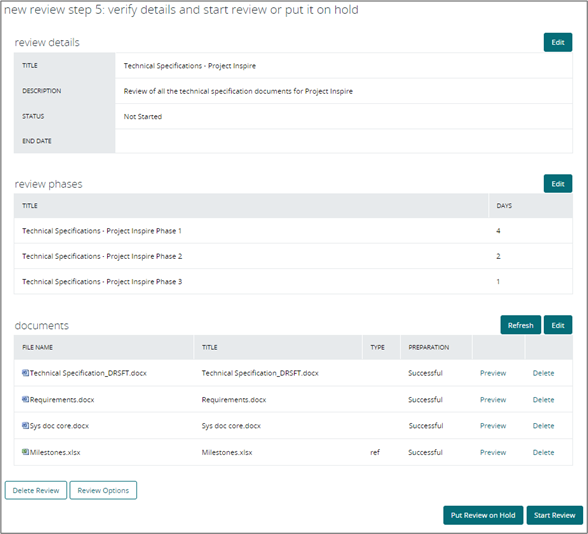Click the Excel icon beside Milestones.xlsx
The height and width of the screenshot is (534, 588).
click(25, 452)
